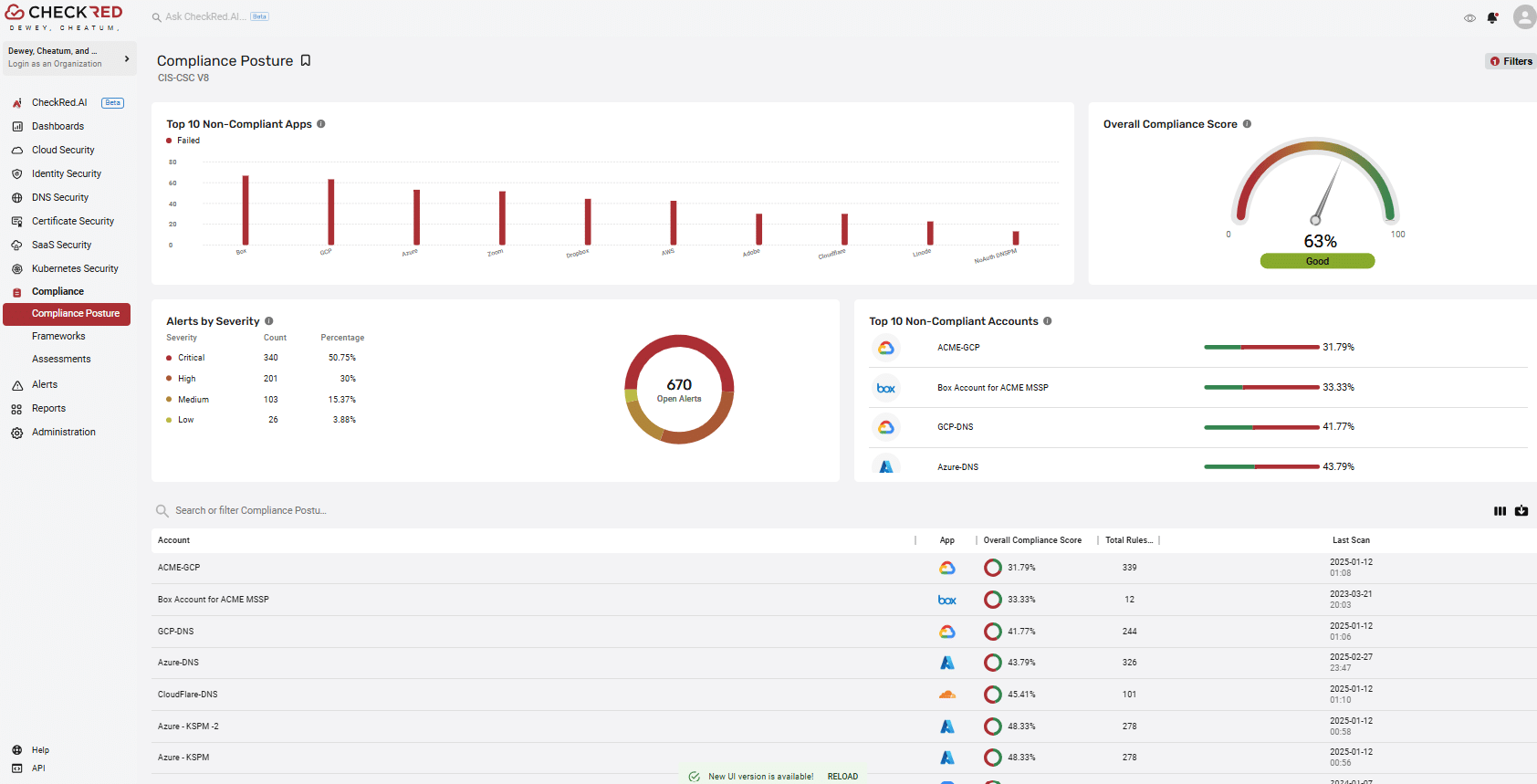
Task: Click the Alerts triangle icon
Action: pos(16,385)
